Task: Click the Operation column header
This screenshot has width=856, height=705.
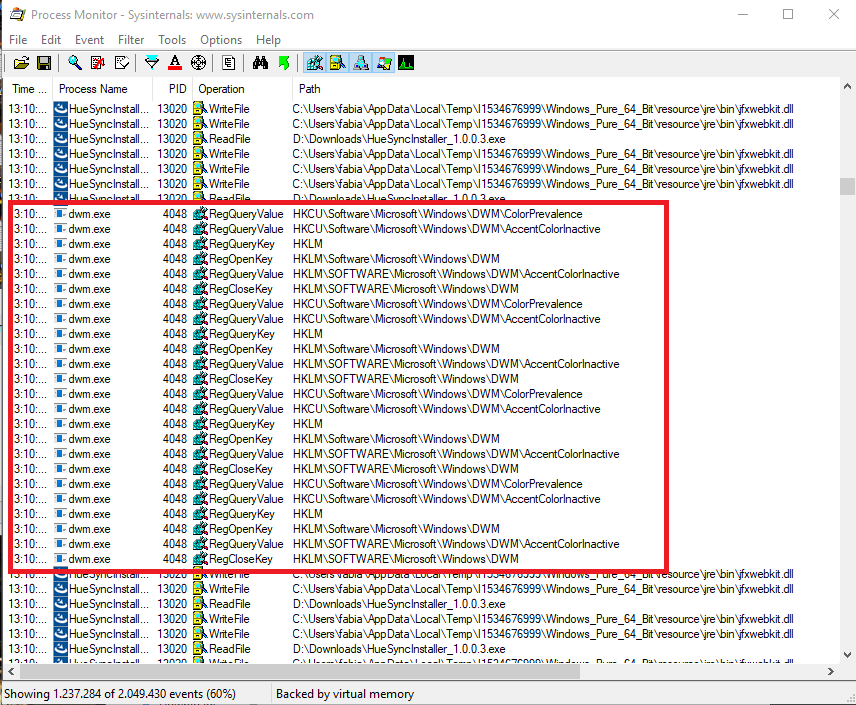Action: coord(242,89)
